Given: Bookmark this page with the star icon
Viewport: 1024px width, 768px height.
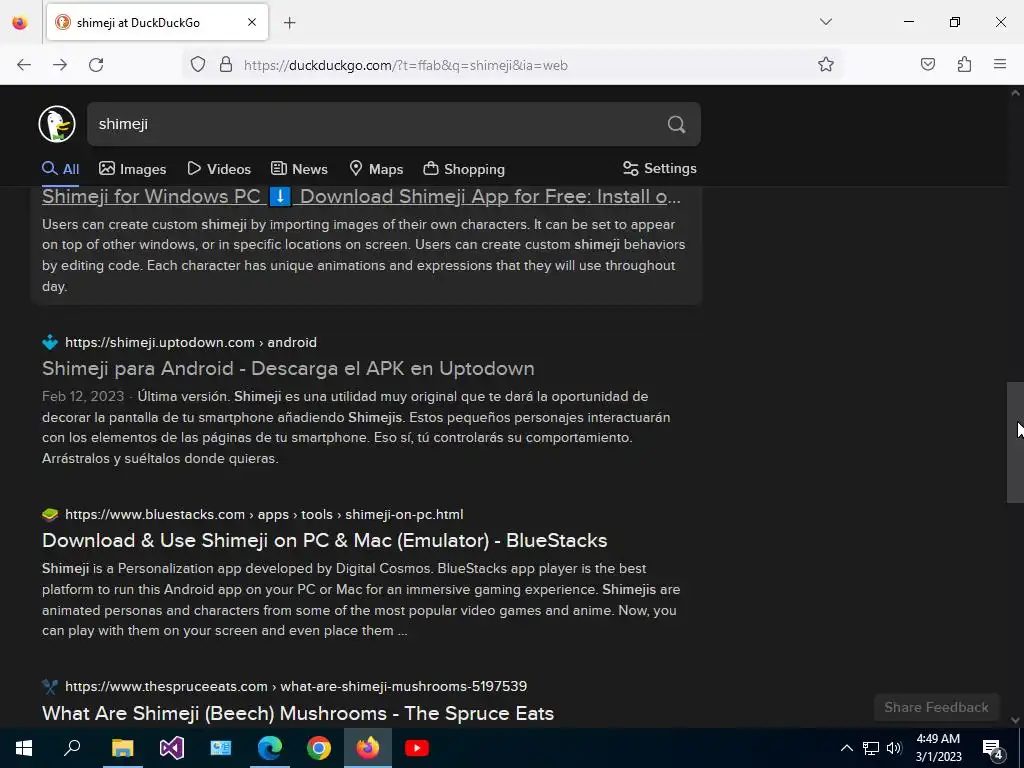Looking at the screenshot, I should pos(825,65).
